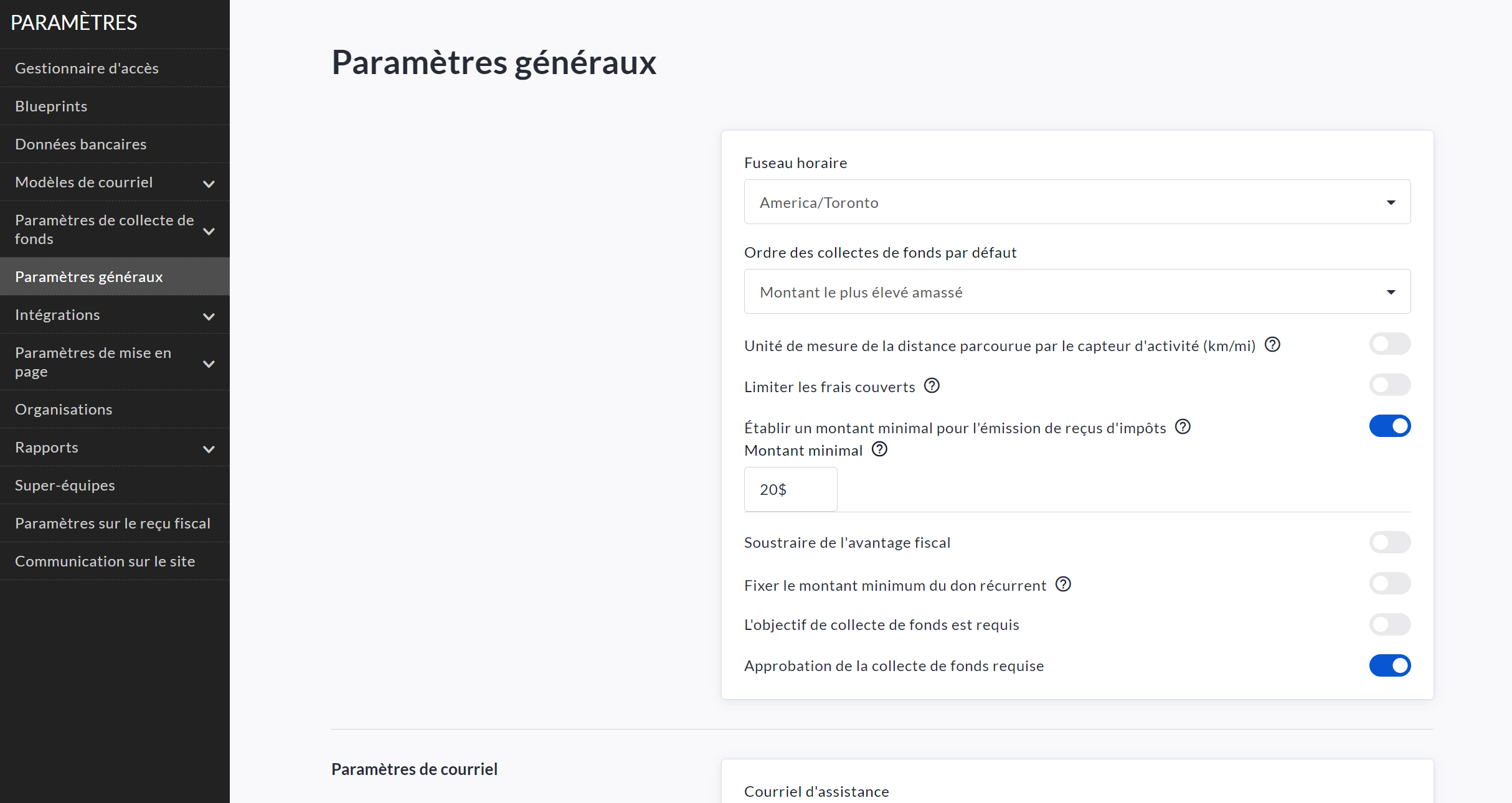Toggle the km/mi distance unit switch

pyautogui.click(x=1389, y=344)
